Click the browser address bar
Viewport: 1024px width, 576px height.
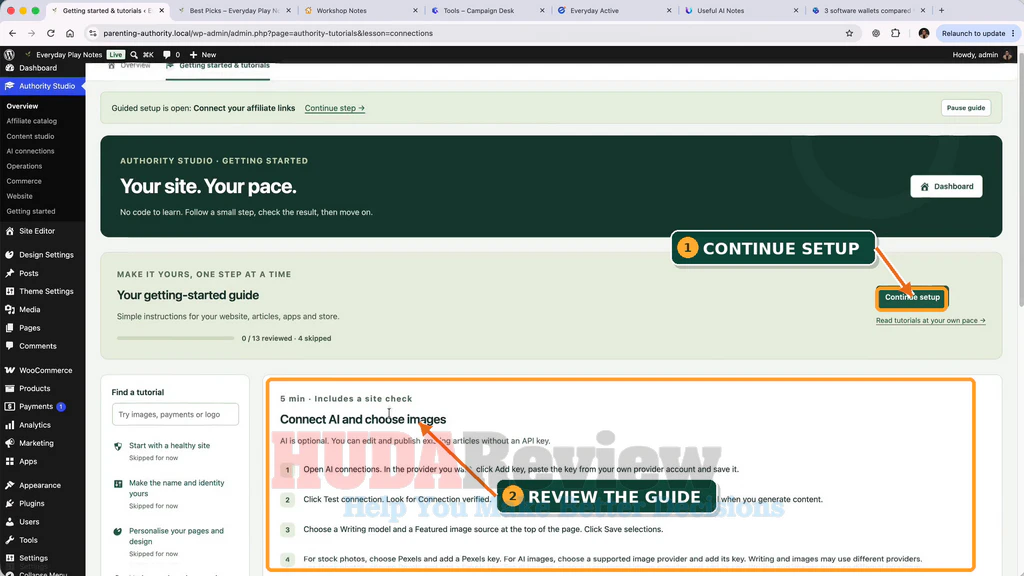coord(470,33)
